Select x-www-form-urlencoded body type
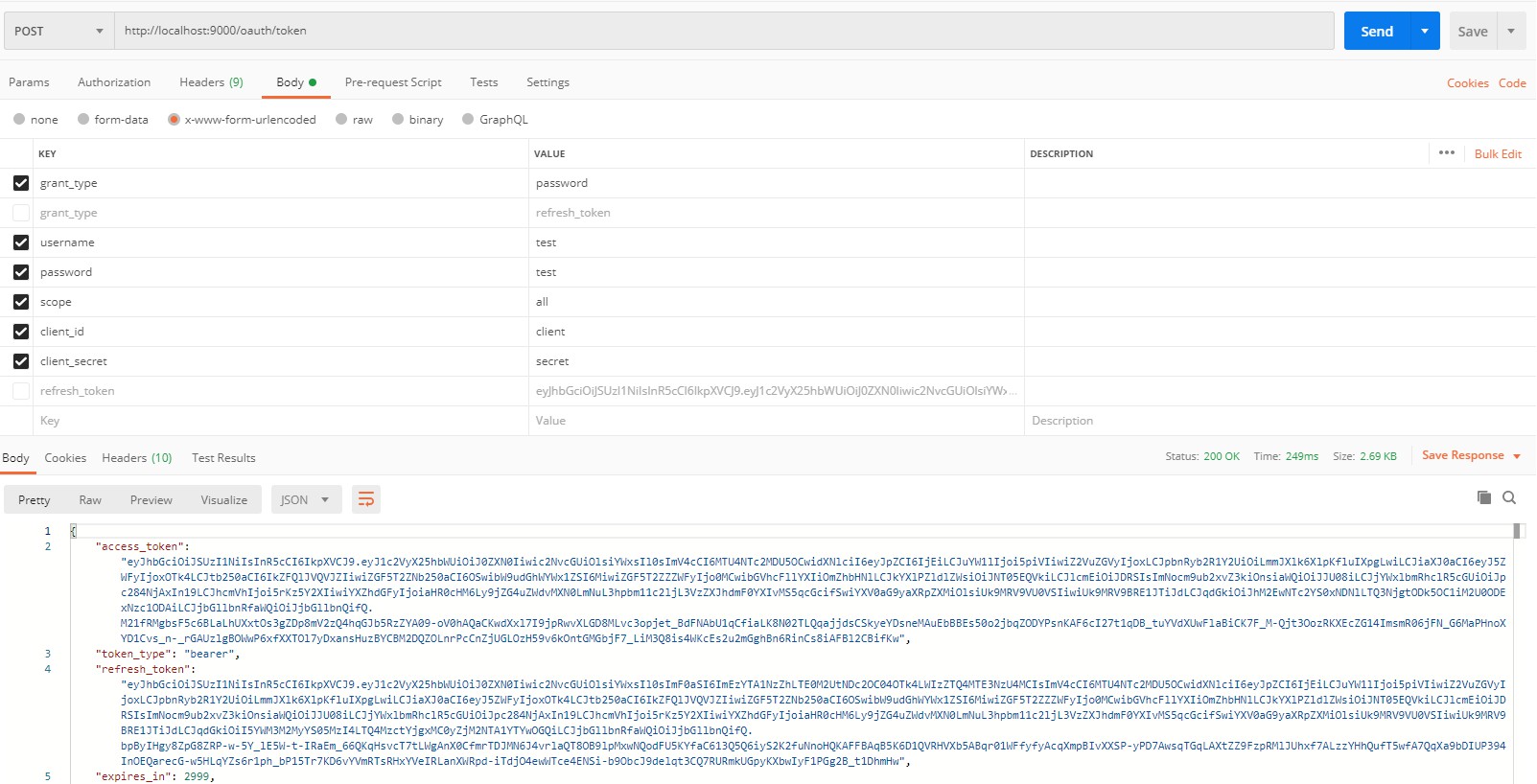Viewport: 1537px width, 784px height. point(174,119)
